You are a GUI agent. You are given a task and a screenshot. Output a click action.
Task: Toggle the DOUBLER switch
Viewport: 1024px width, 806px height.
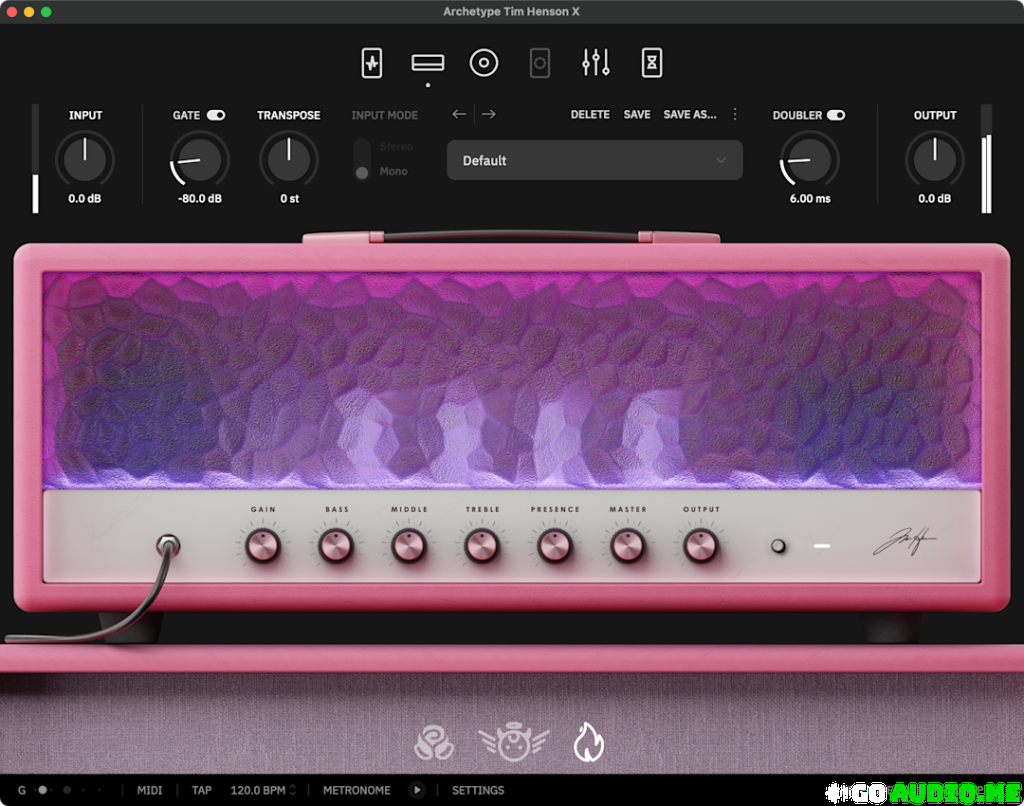837,114
